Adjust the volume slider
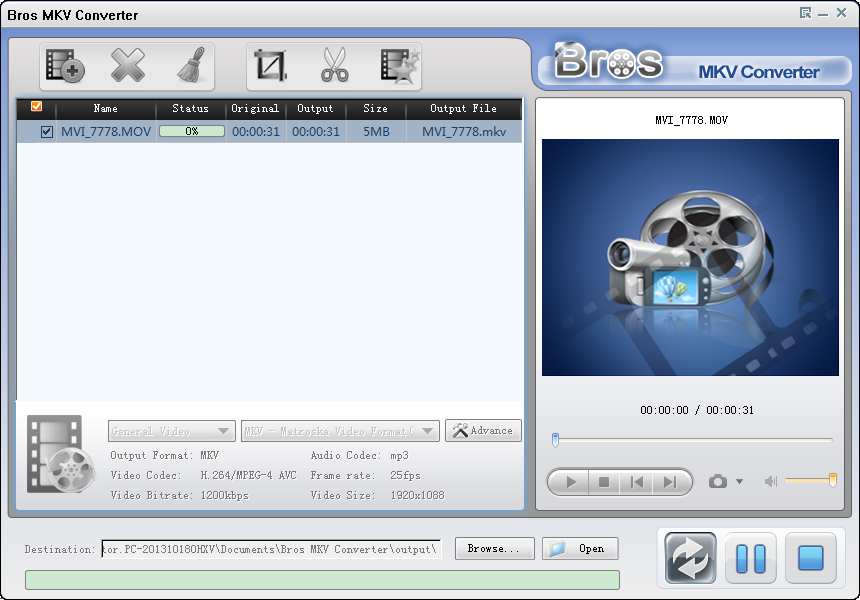 pyautogui.click(x=811, y=480)
